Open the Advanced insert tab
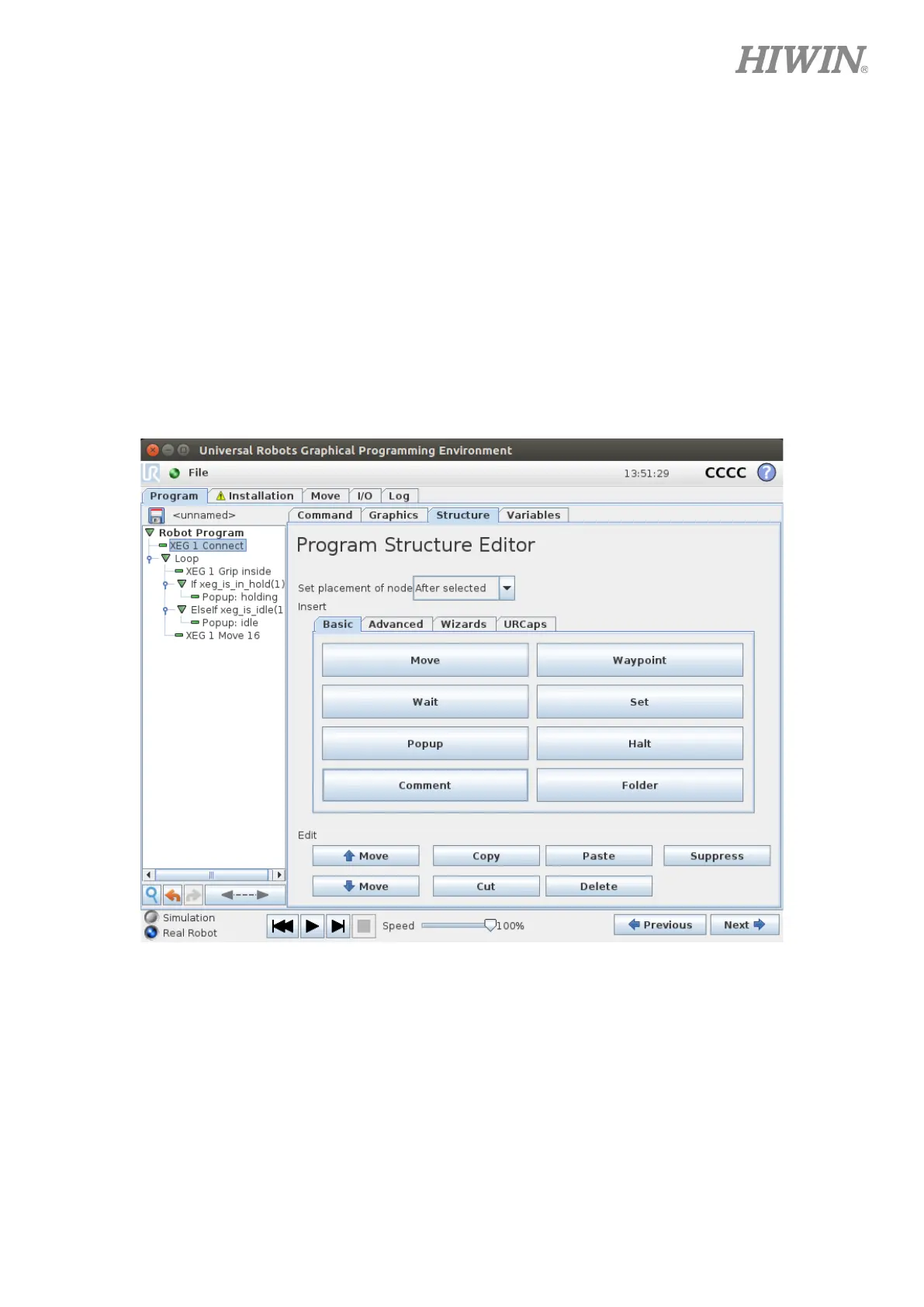 click(x=396, y=624)
